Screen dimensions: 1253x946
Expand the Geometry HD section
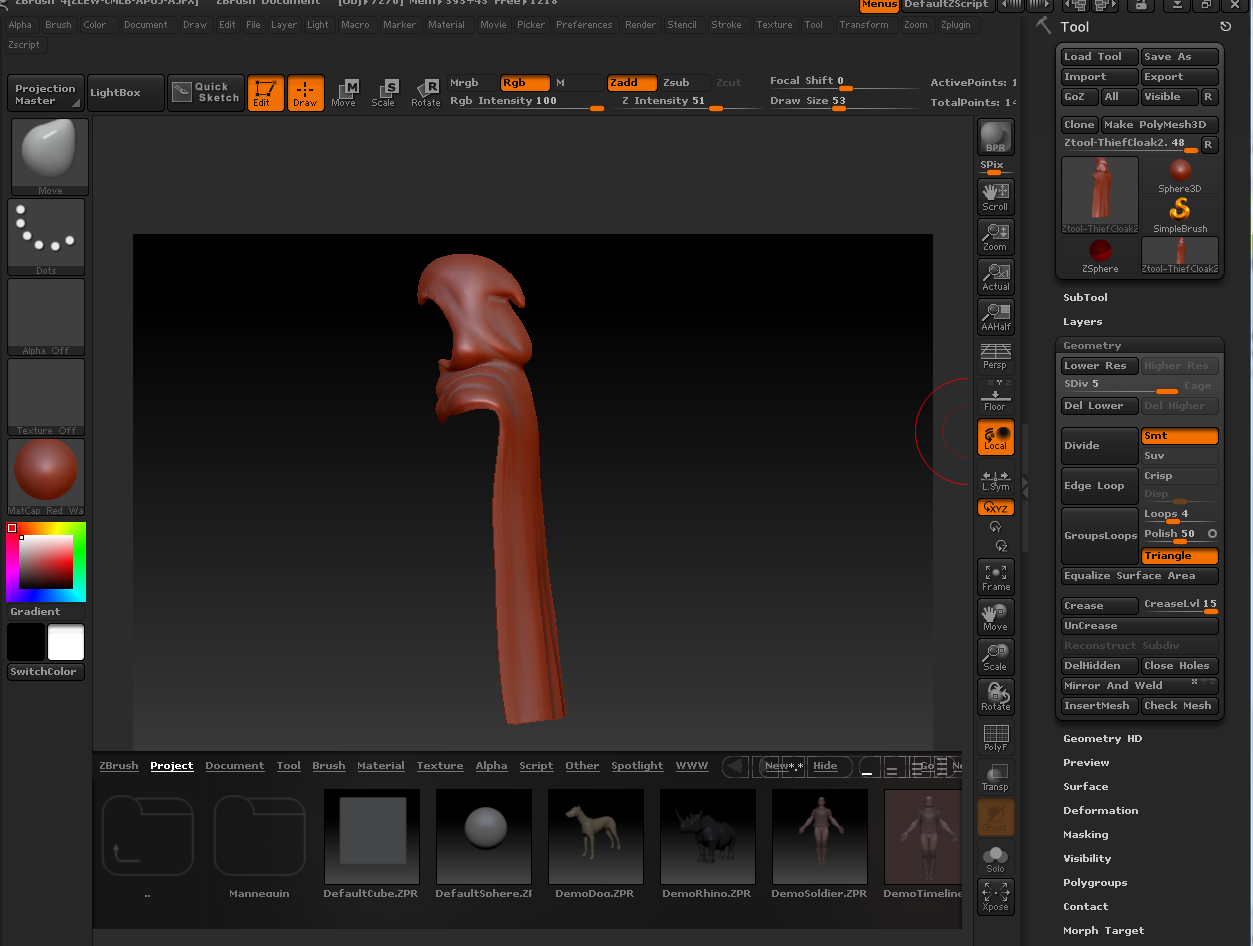tap(1102, 738)
